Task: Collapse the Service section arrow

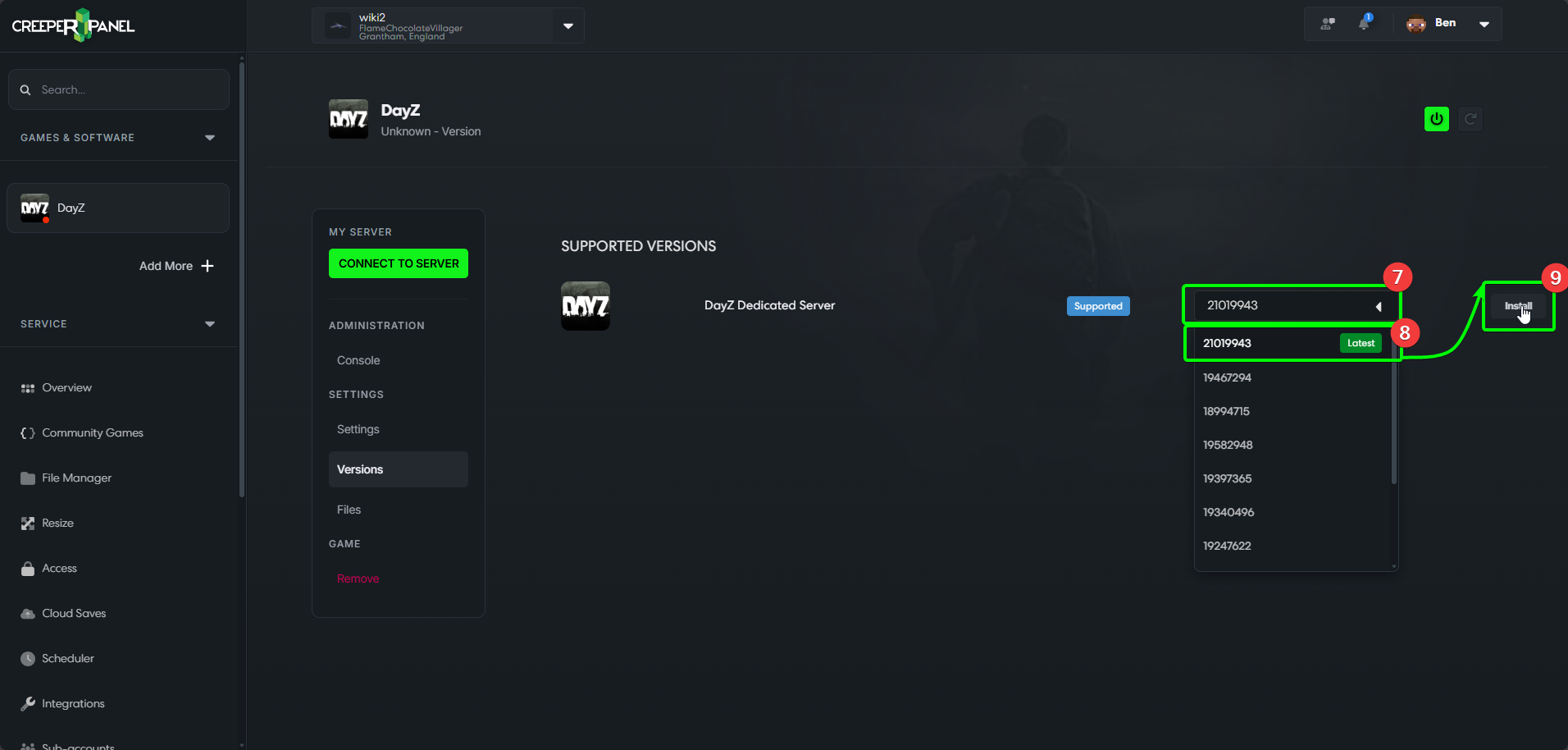Action: coord(210,324)
